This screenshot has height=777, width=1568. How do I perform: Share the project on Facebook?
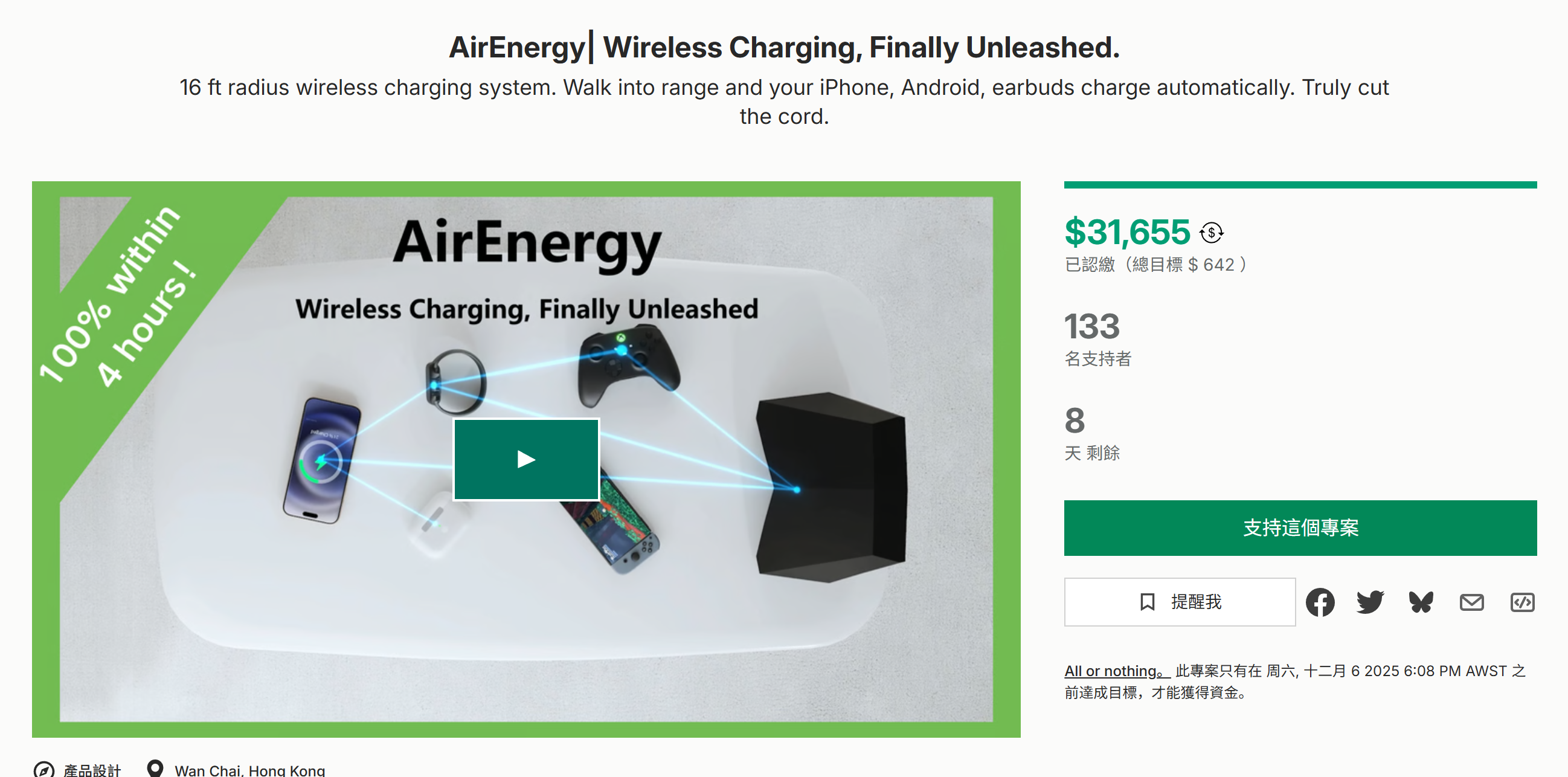(x=1320, y=602)
